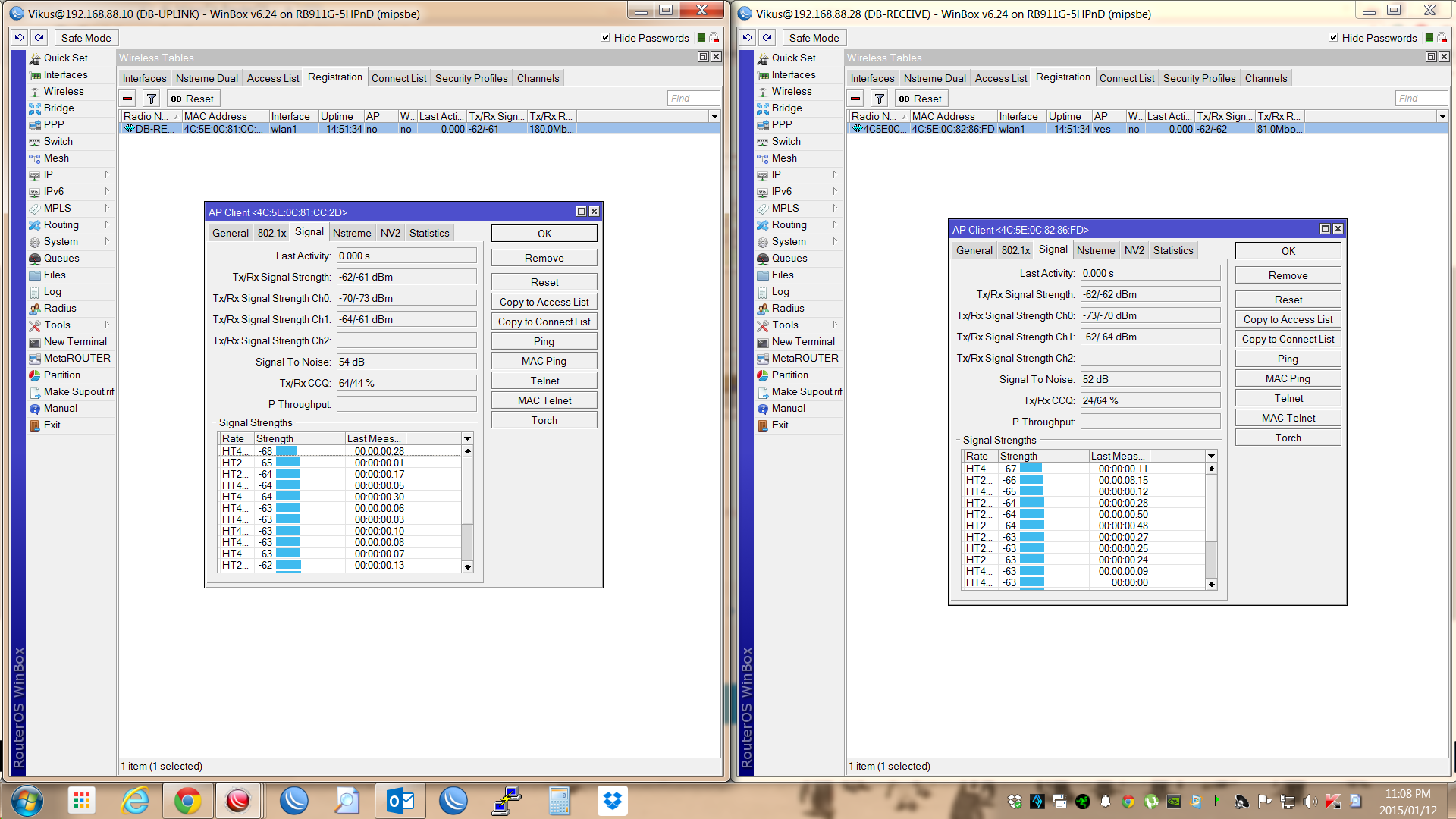Open column dropdown in CC:2D Signal Strengths table
The height and width of the screenshot is (819, 1456).
tap(468, 438)
